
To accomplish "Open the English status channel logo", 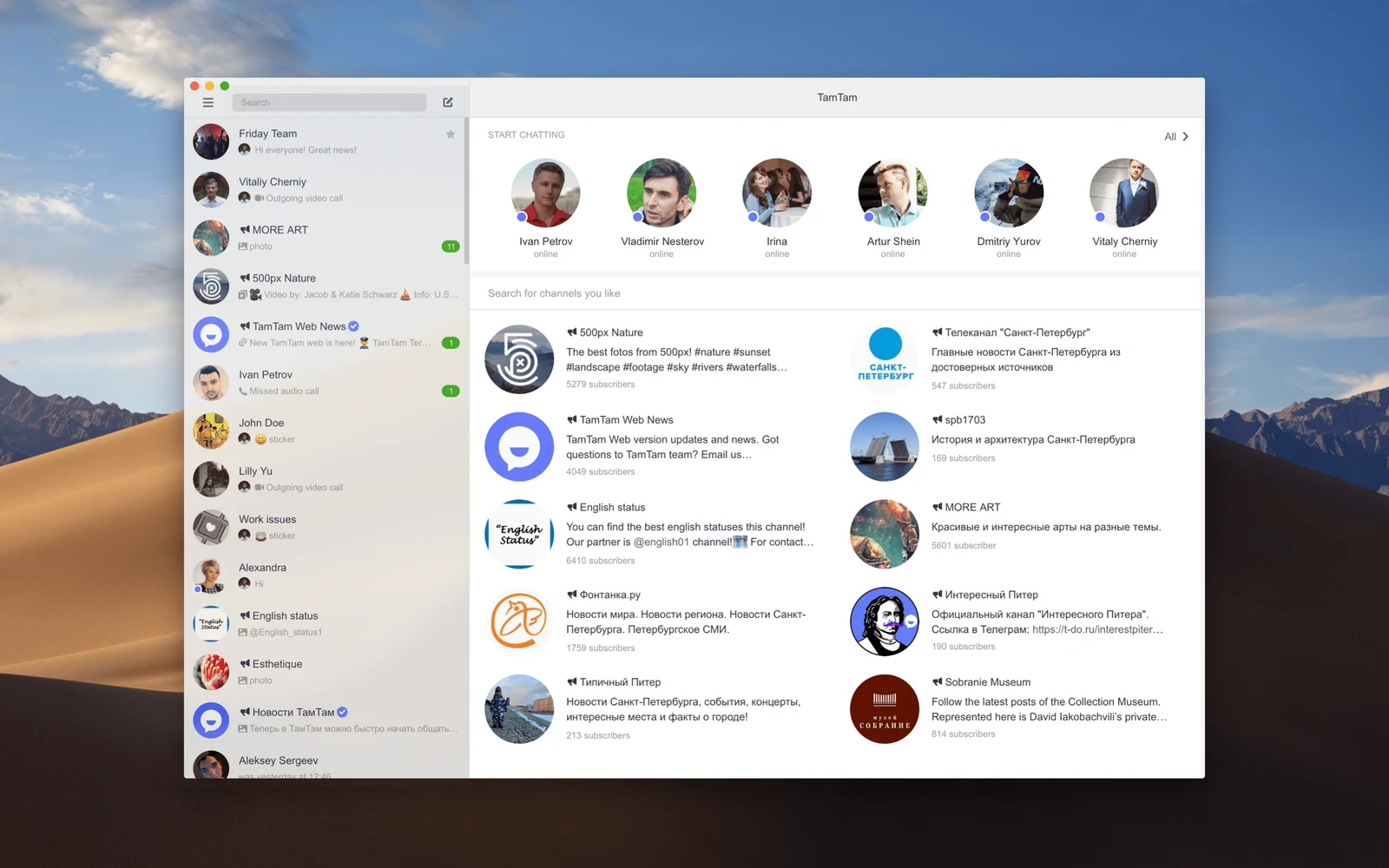I will pyautogui.click(x=519, y=534).
